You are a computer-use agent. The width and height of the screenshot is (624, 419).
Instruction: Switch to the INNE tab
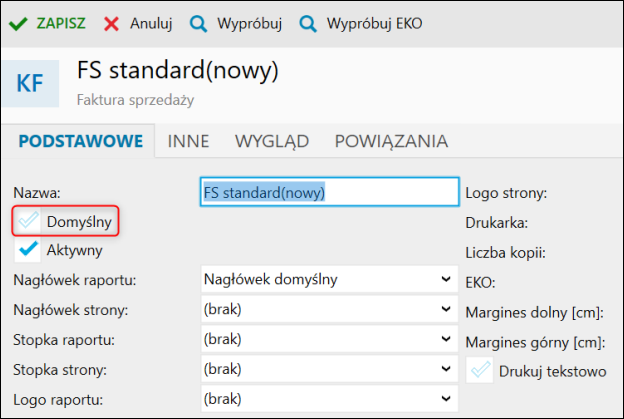[188, 141]
